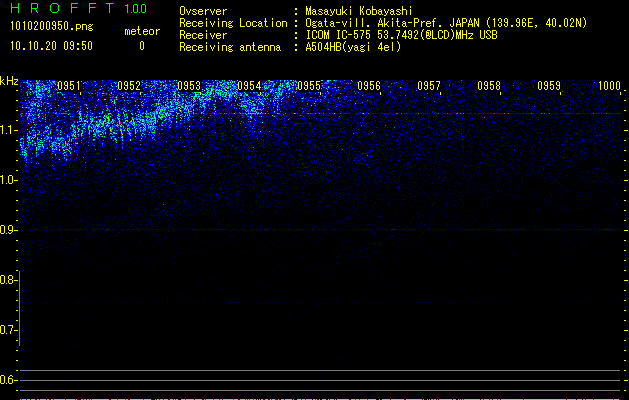The height and width of the screenshot is (400, 629).
Task: Click the 0.7 frequency axis label
Action: point(8,330)
